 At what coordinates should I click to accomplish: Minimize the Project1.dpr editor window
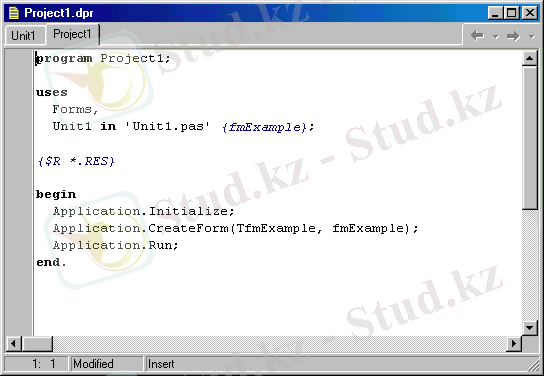[494, 13]
